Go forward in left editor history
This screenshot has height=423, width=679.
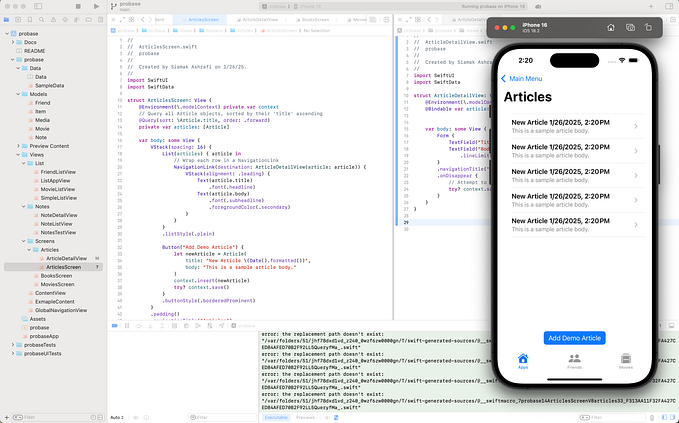[150, 19]
